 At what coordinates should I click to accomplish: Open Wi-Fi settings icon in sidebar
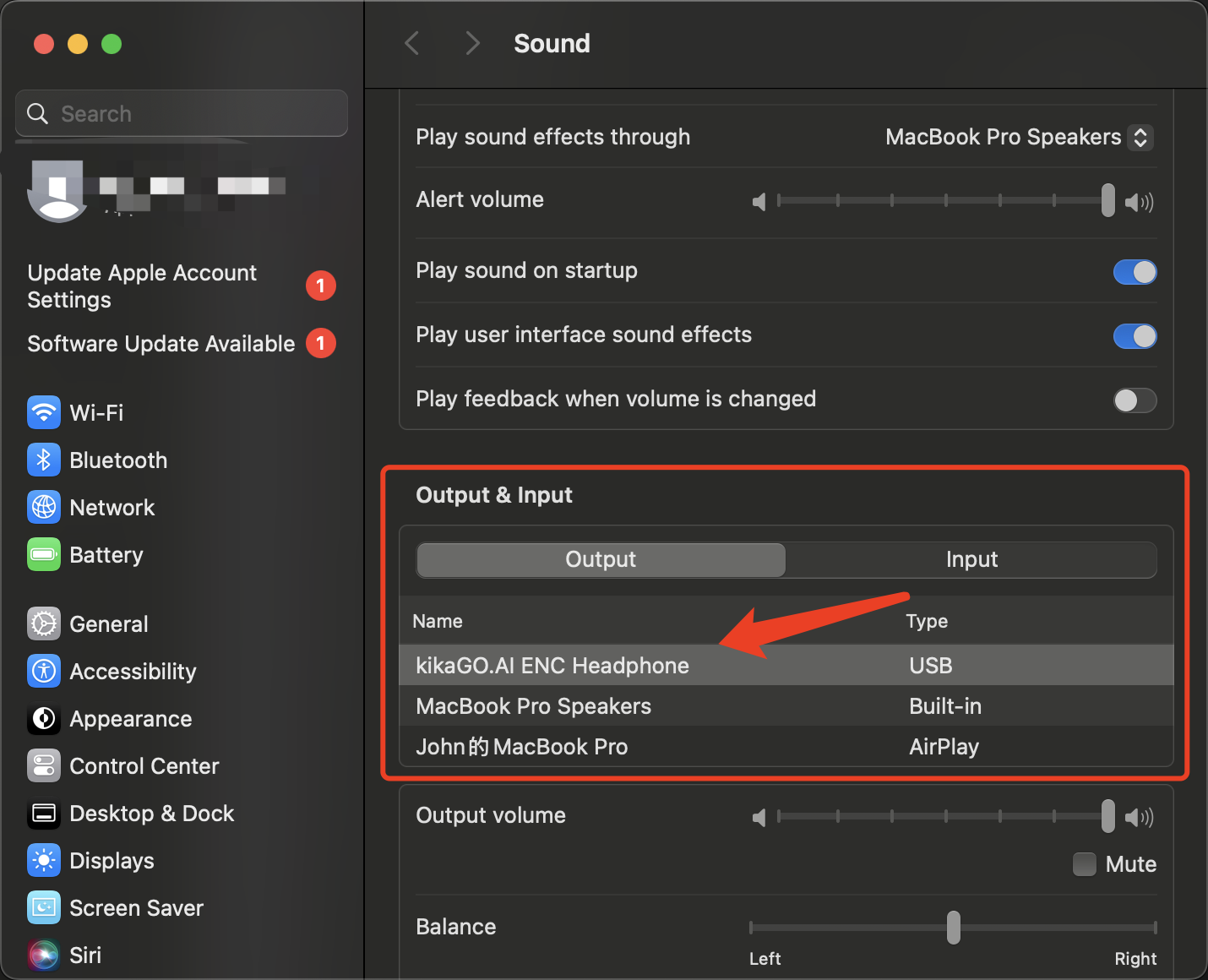click(44, 413)
